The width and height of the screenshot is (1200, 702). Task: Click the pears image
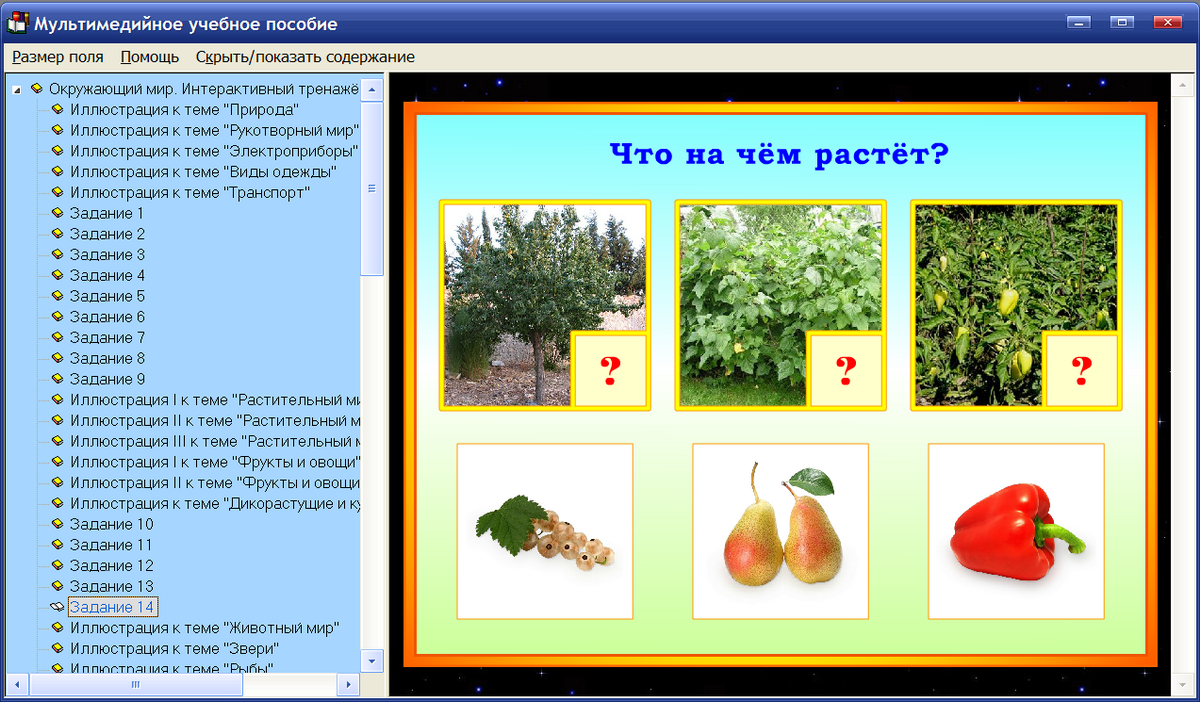click(x=780, y=530)
